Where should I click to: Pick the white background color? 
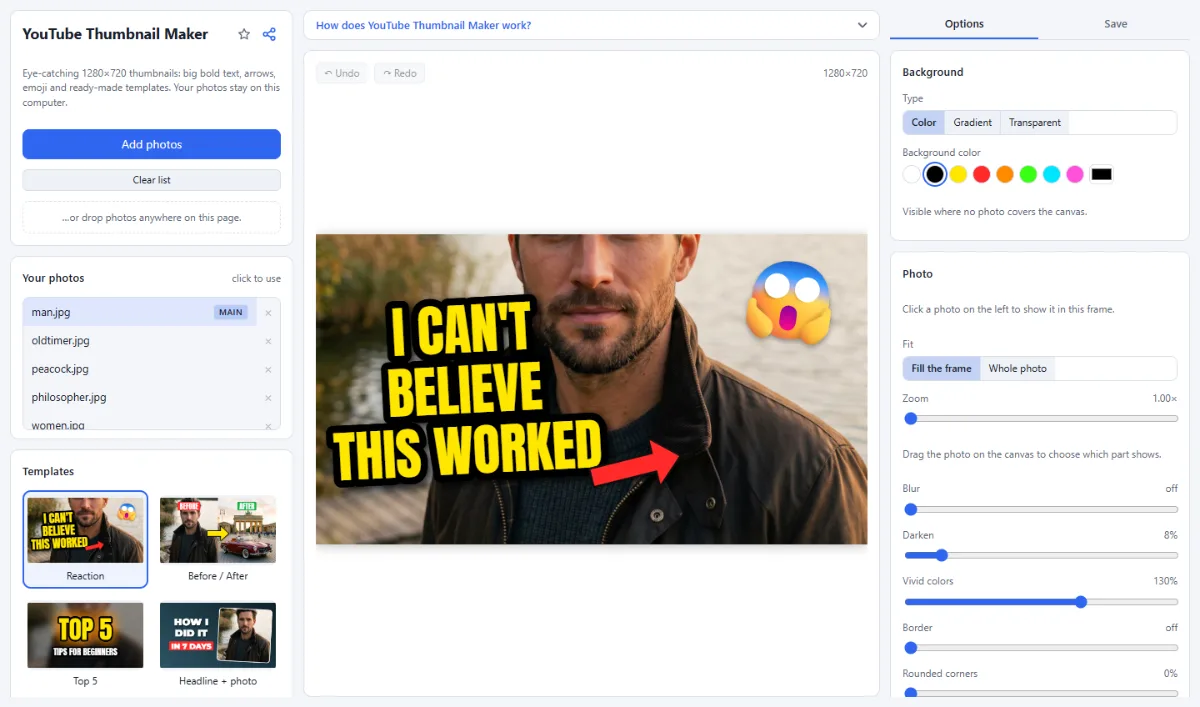(x=911, y=174)
